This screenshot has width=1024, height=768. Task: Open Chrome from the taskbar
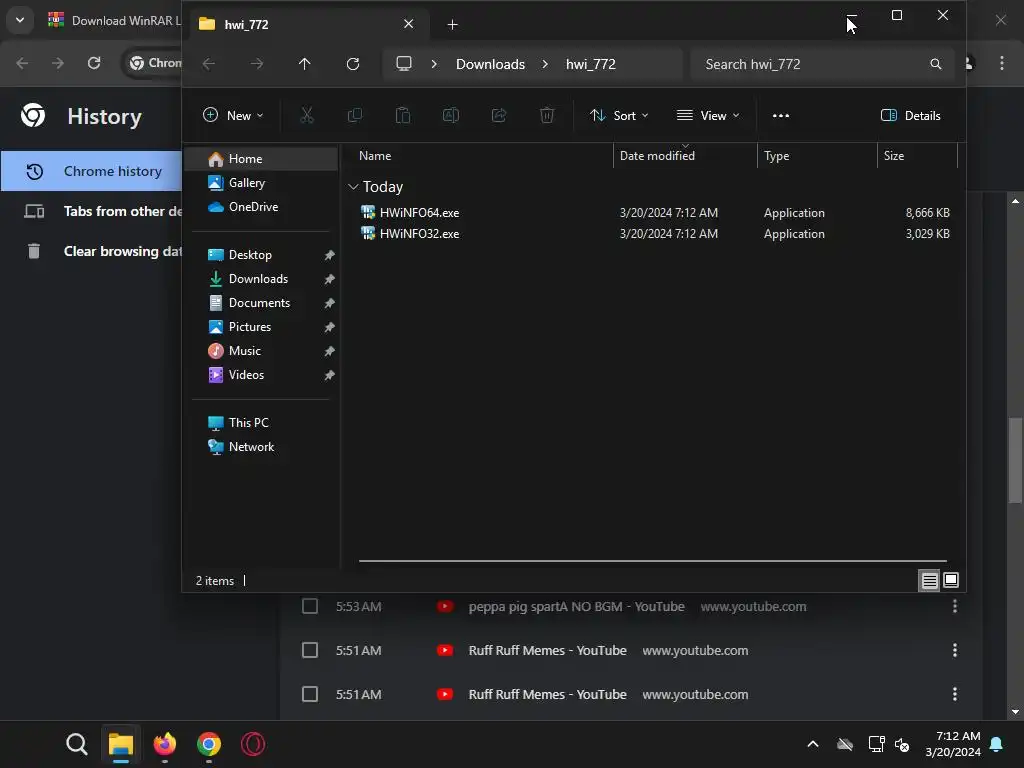209,744
